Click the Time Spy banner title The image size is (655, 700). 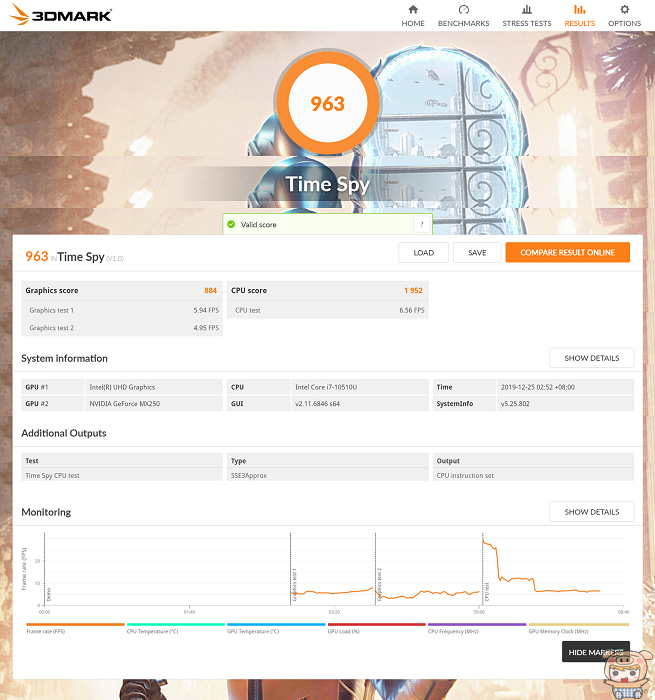coord(328,184)
